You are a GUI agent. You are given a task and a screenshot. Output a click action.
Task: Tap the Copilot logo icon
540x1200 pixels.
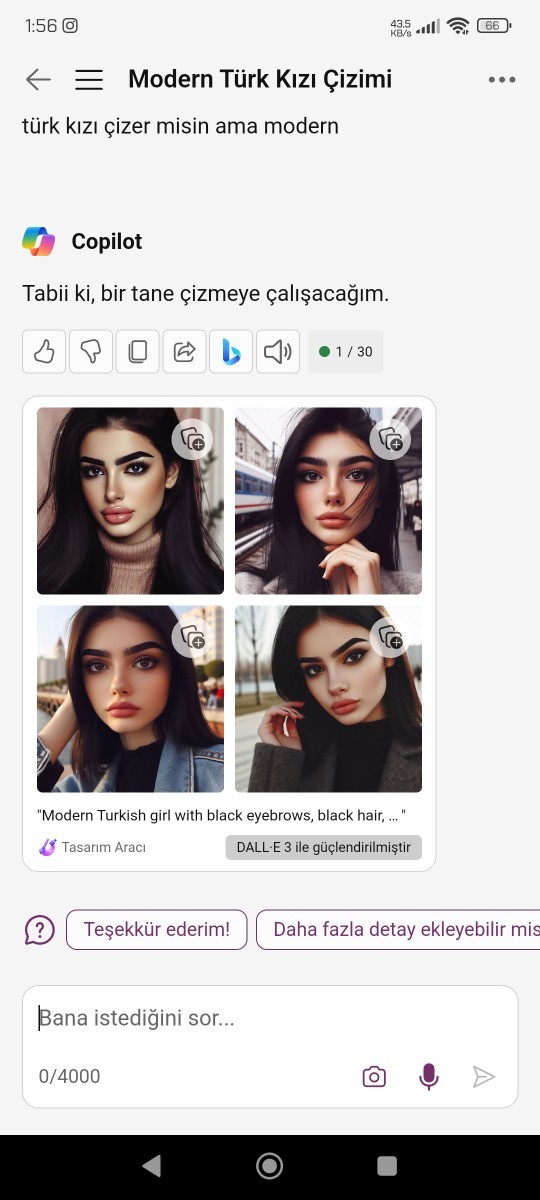point(39,241)
